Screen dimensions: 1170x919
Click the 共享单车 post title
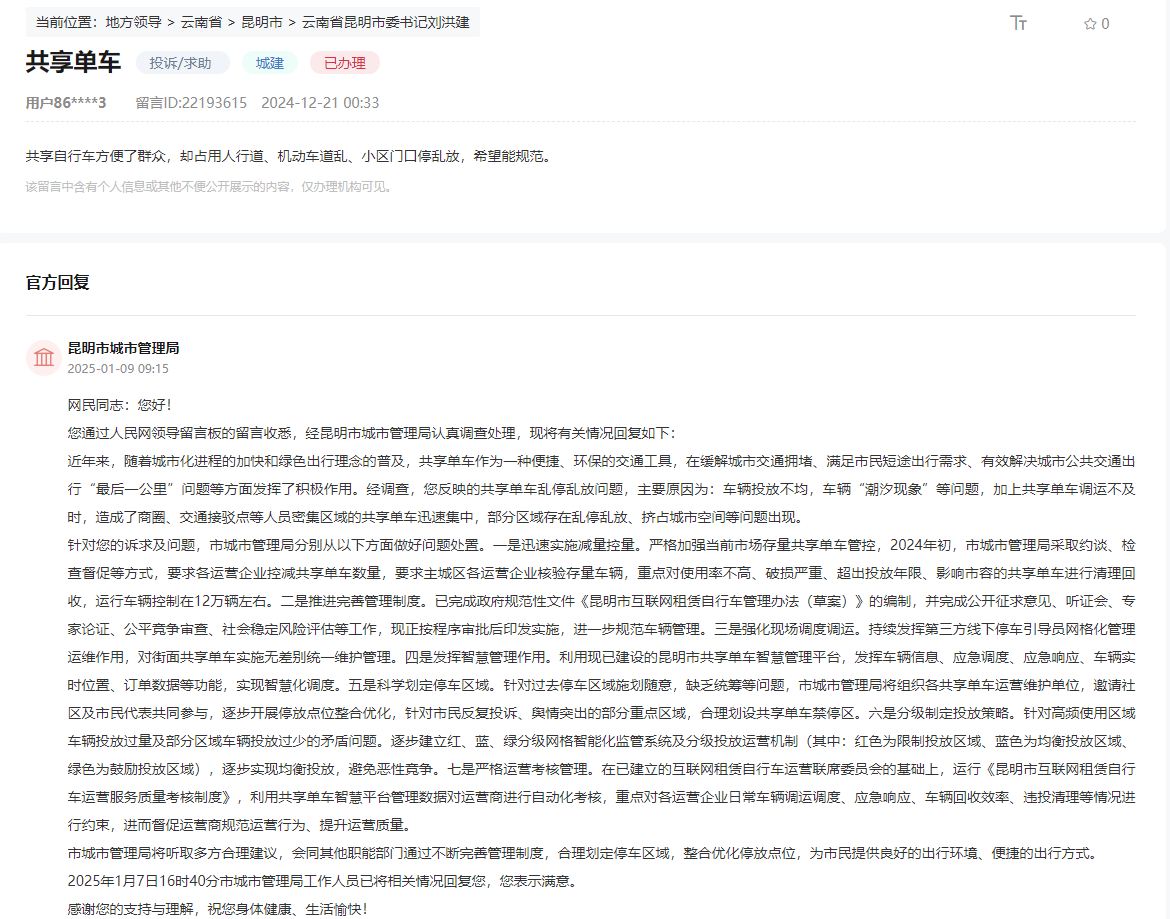click(x=73, y=62)
